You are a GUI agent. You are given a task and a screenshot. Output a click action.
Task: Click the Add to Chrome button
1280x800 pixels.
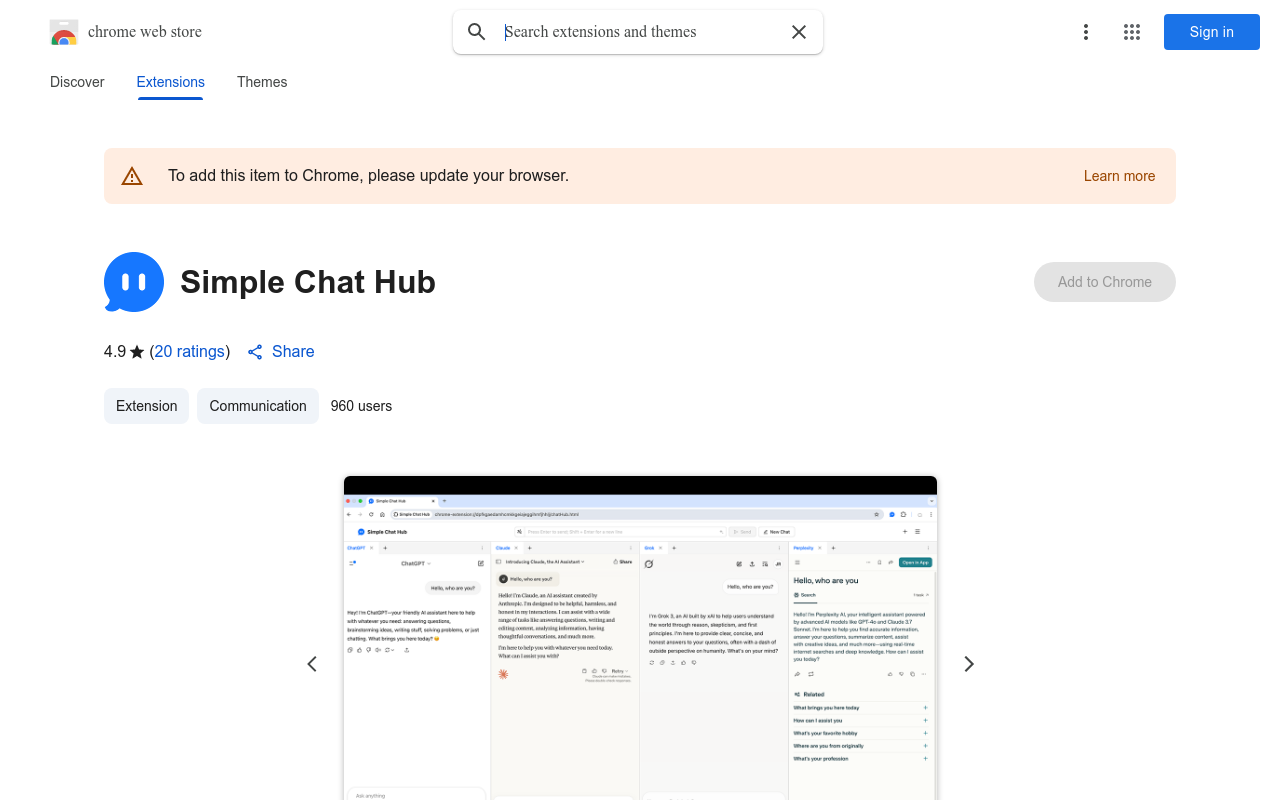coord(1105,282)
